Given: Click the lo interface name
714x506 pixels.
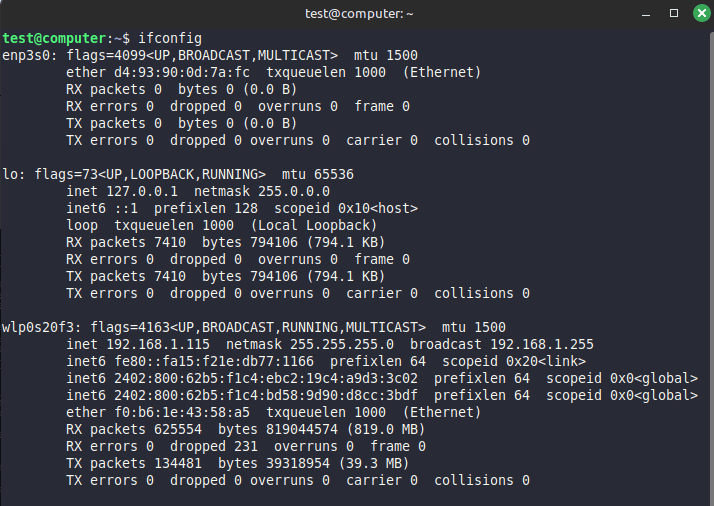Looking at the screenshot, I should (x=10, y=174).
